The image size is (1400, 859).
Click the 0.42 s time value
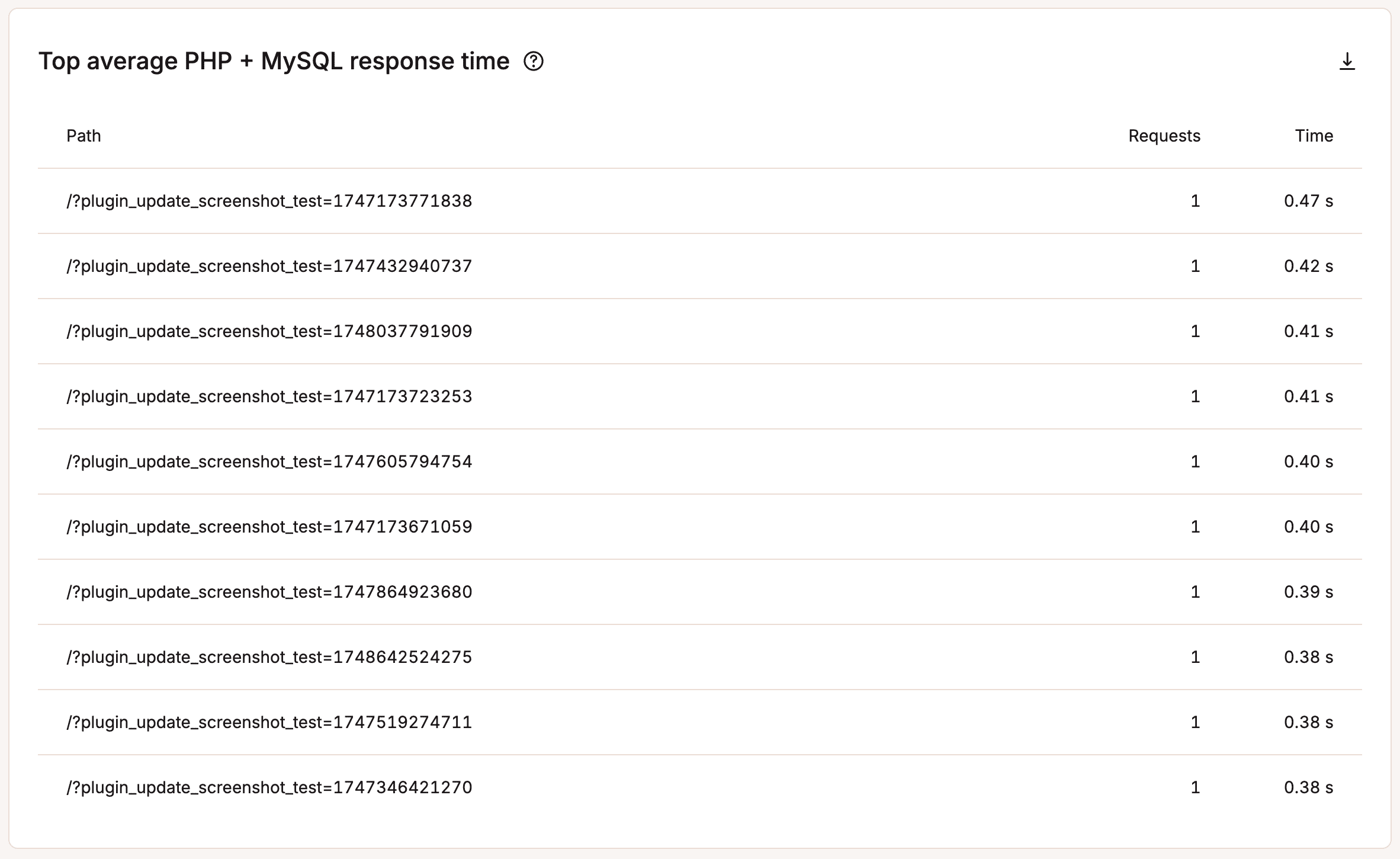click(1308, 266)
